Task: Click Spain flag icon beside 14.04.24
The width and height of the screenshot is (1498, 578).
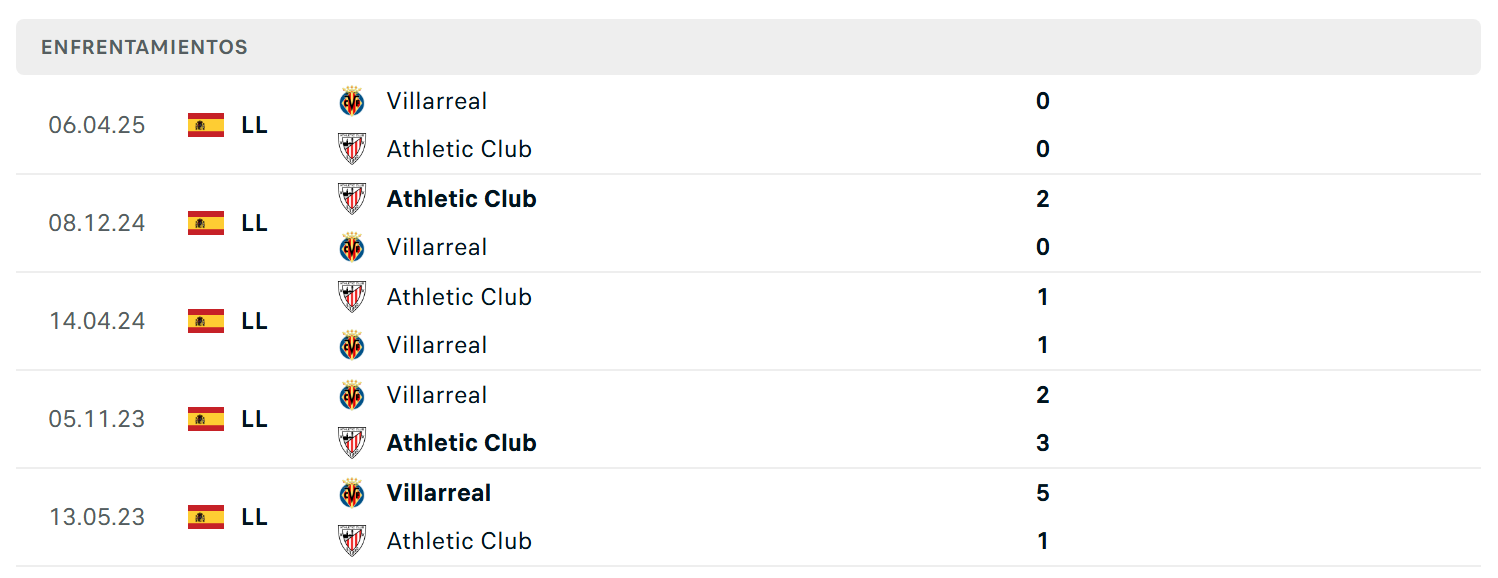Action: point(206,321)
